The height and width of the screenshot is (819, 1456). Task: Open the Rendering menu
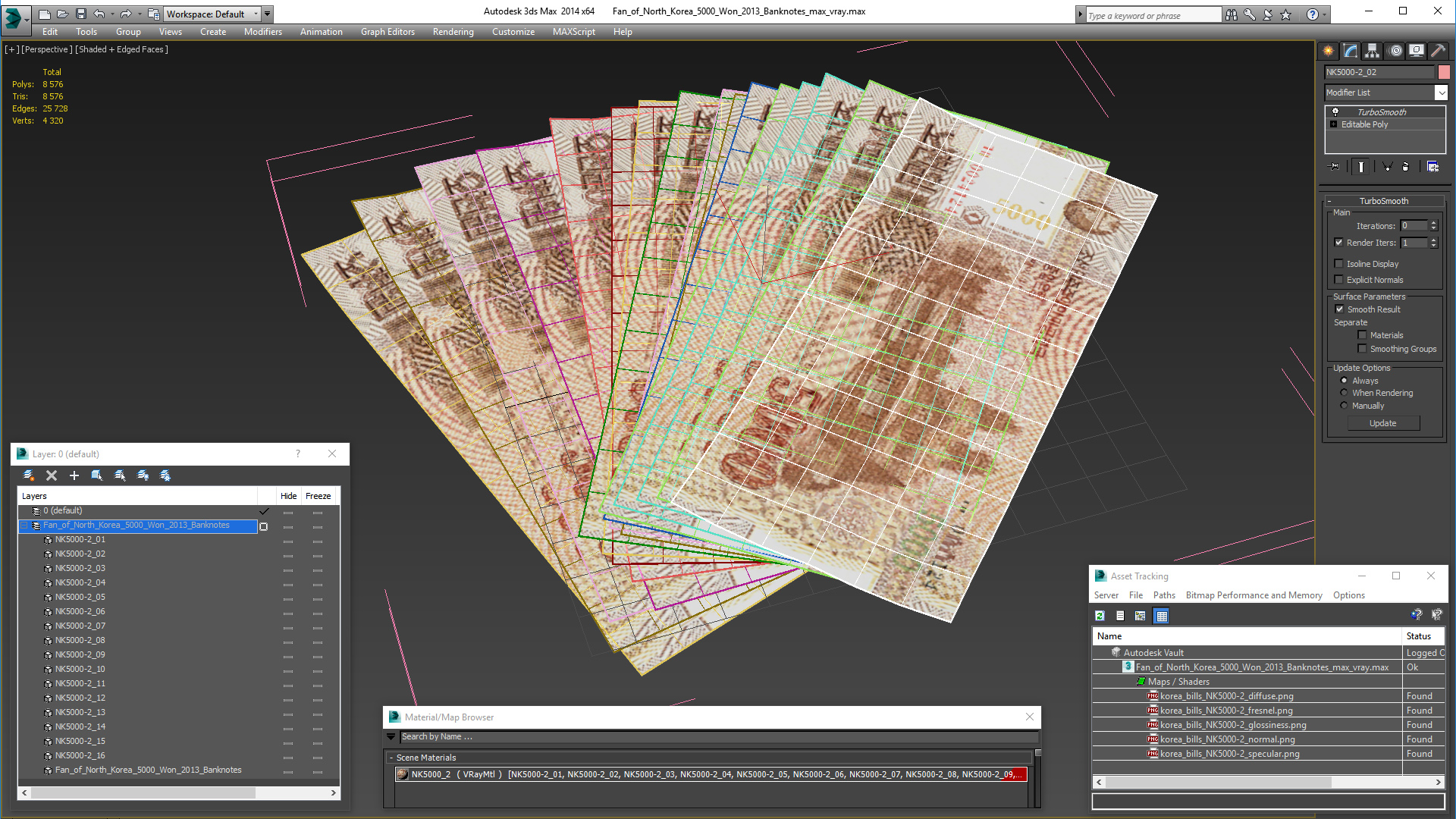click(x=453, y=32)
